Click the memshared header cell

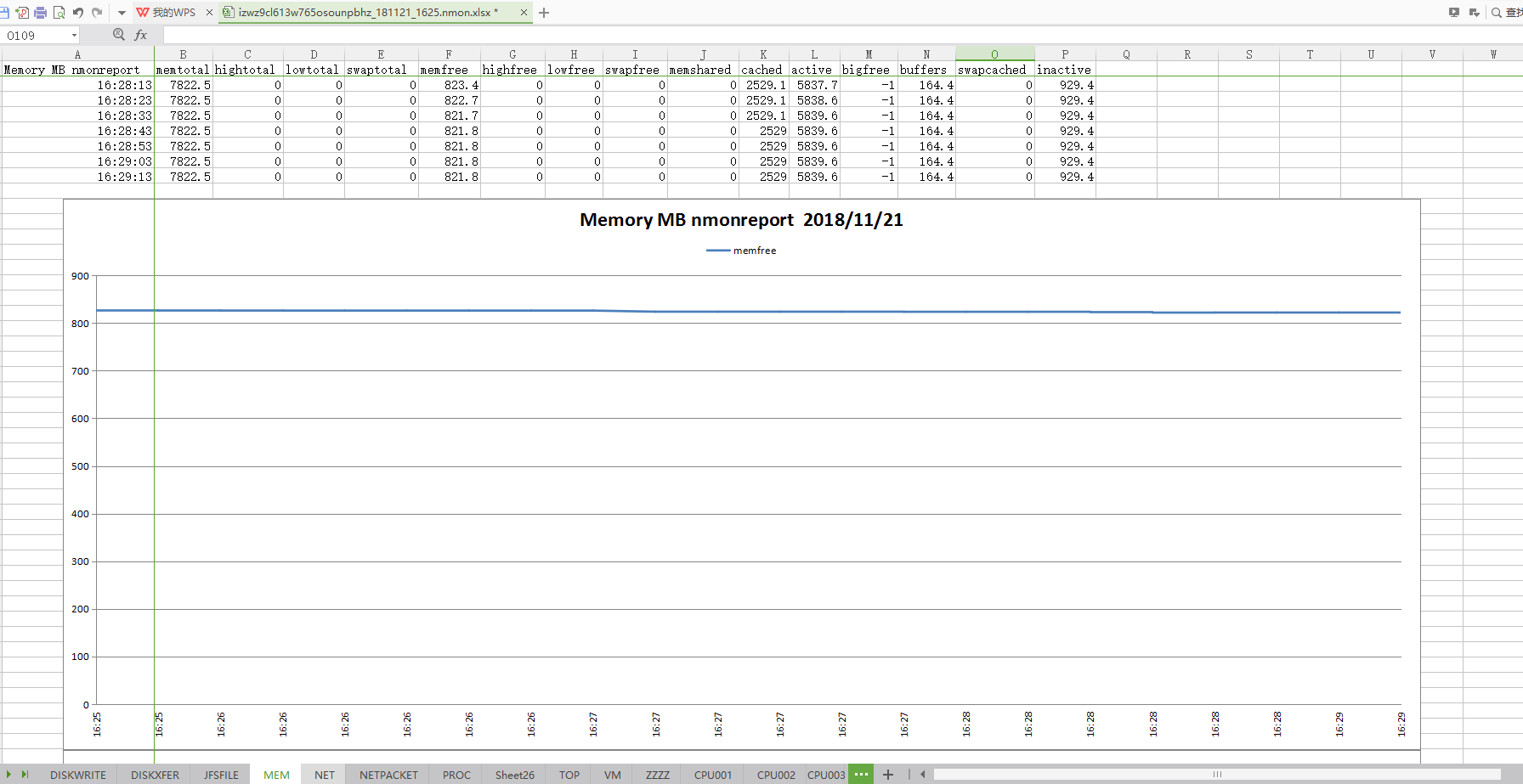703,70
